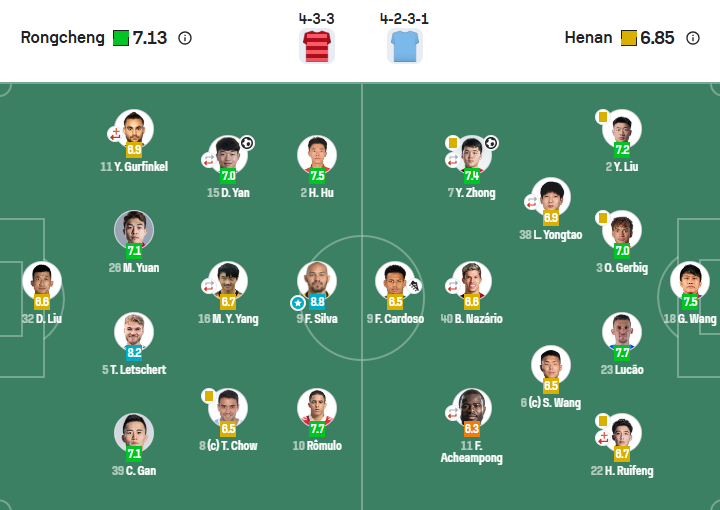The image size is (720, 510).
Task: Open T. Letschert player name link
Action: [x=133, y=370]
